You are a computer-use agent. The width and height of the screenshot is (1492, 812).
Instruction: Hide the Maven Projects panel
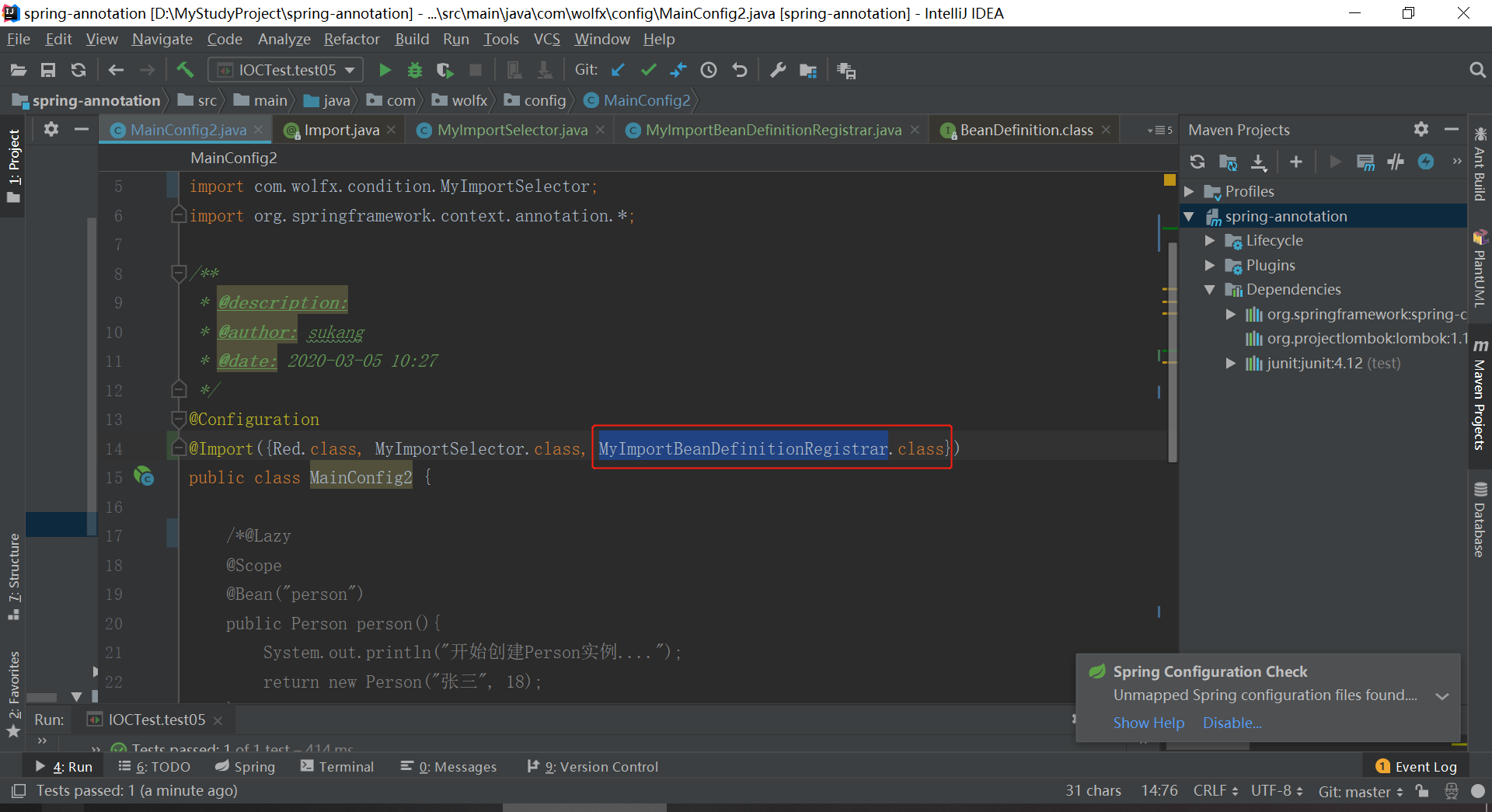(x=1452, y=129)
